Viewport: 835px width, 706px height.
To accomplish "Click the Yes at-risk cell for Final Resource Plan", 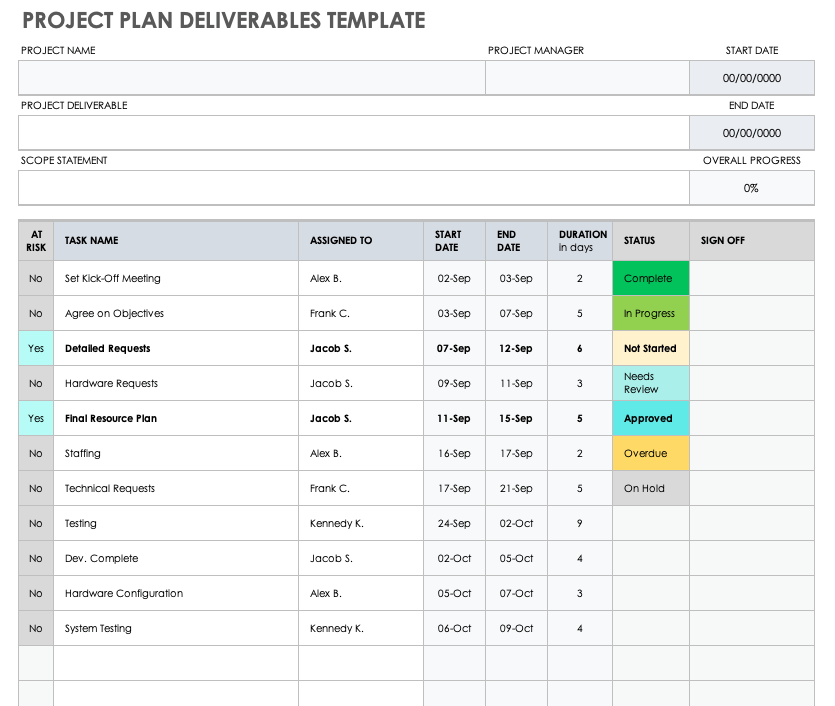I will [36, 418].
